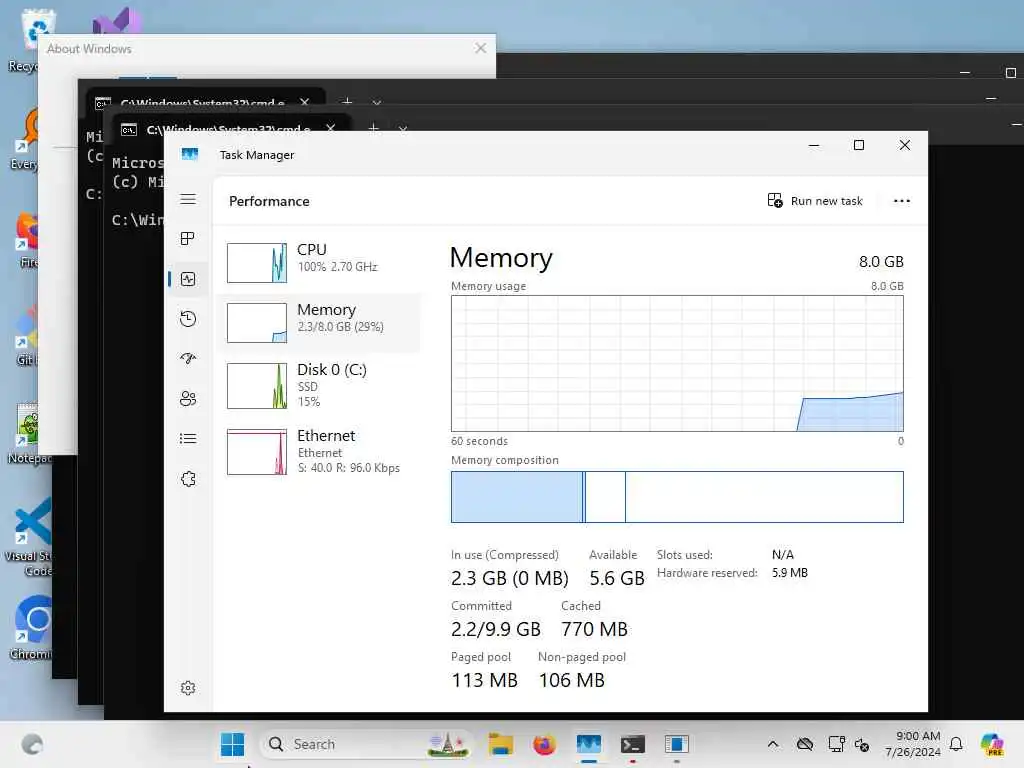The height and width of the screenshot is (768, 1024).
Task: Click the Memory usage graph
Action: [677, 363]
